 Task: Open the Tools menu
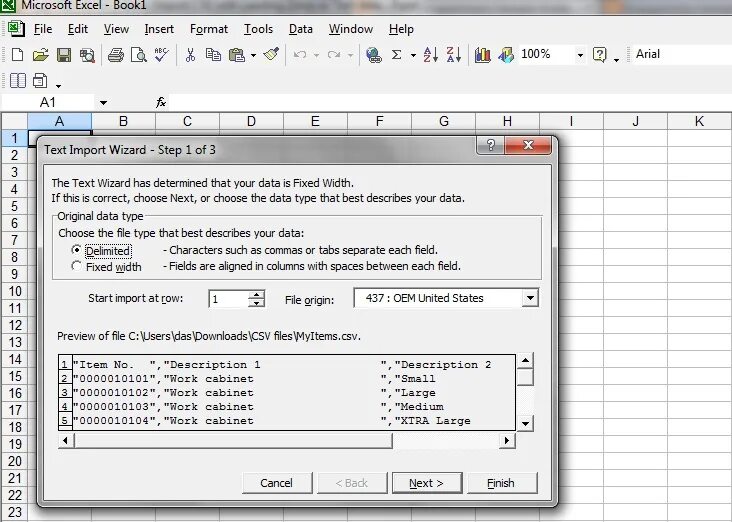(x=258, y=29)
